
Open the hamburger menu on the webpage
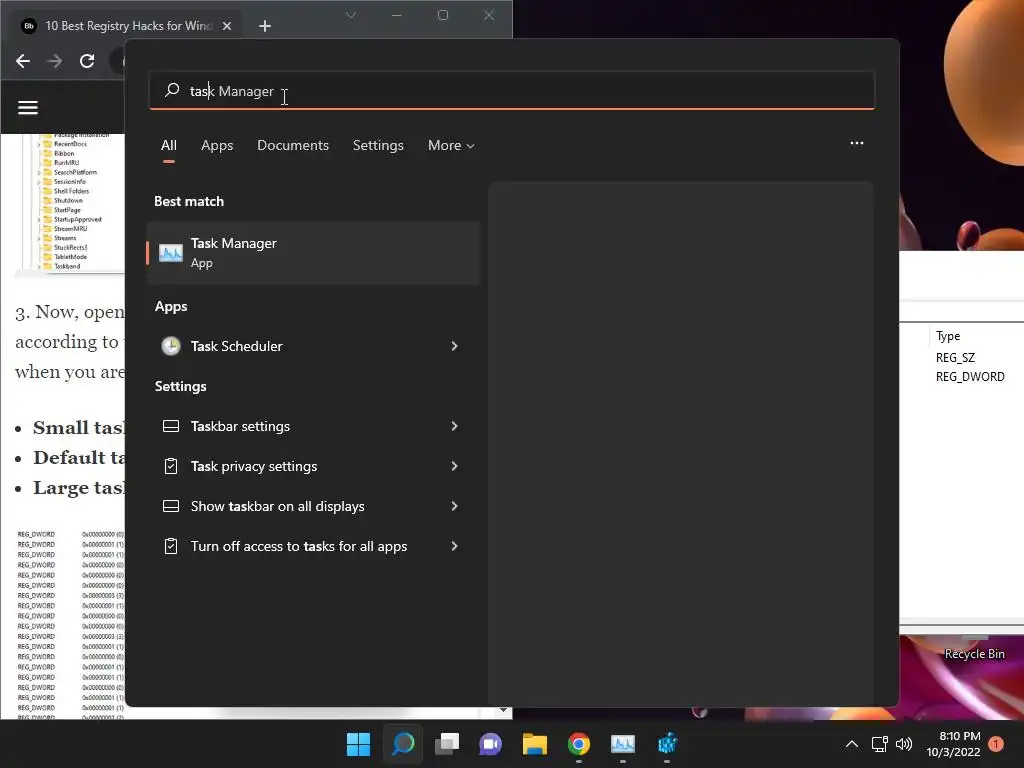27,108
